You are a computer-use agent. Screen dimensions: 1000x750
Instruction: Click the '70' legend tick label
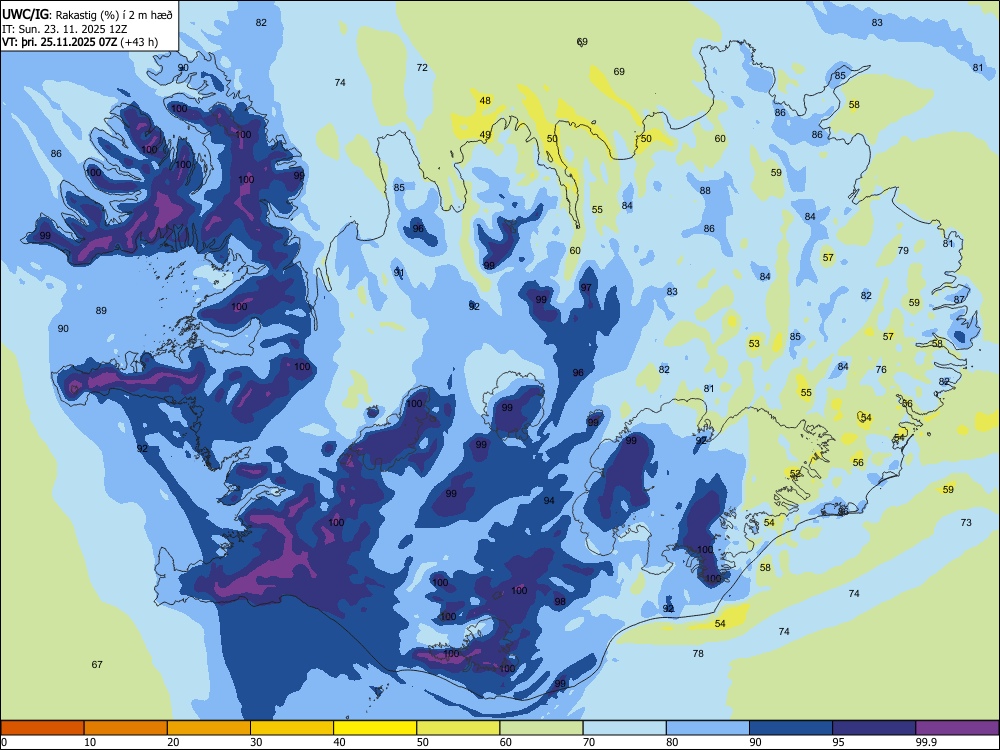pyautogui.click(x=589, y=742)
